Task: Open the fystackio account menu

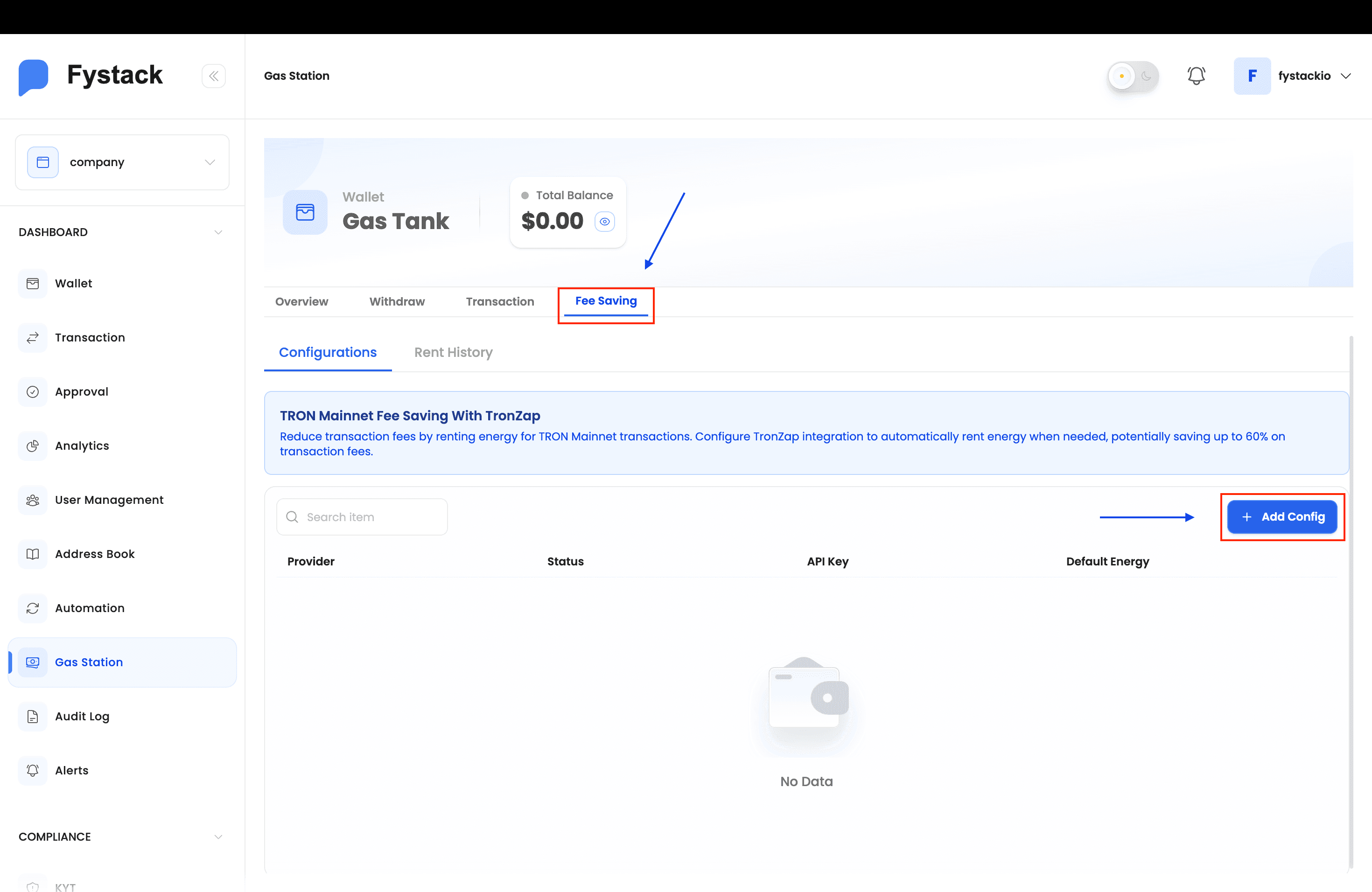Action: click(1315, 76)
